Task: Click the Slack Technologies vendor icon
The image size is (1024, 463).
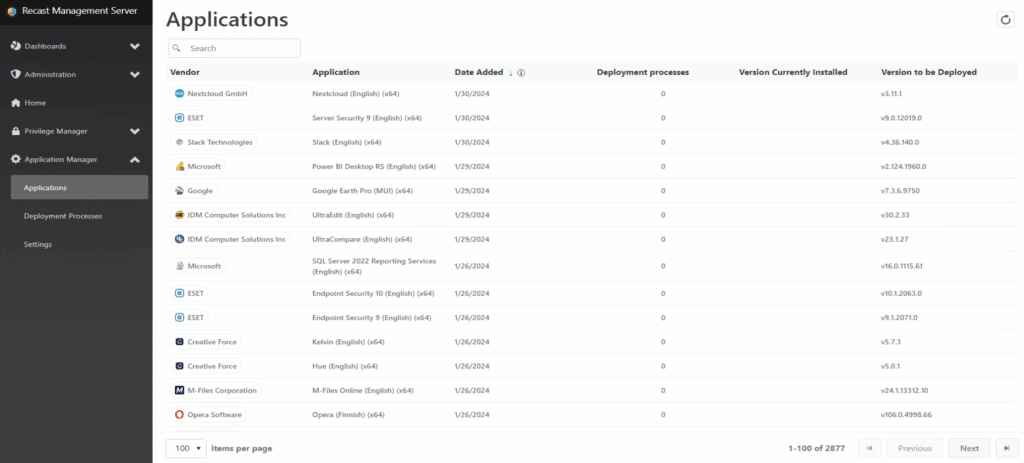Action: (x=180, y=142)
